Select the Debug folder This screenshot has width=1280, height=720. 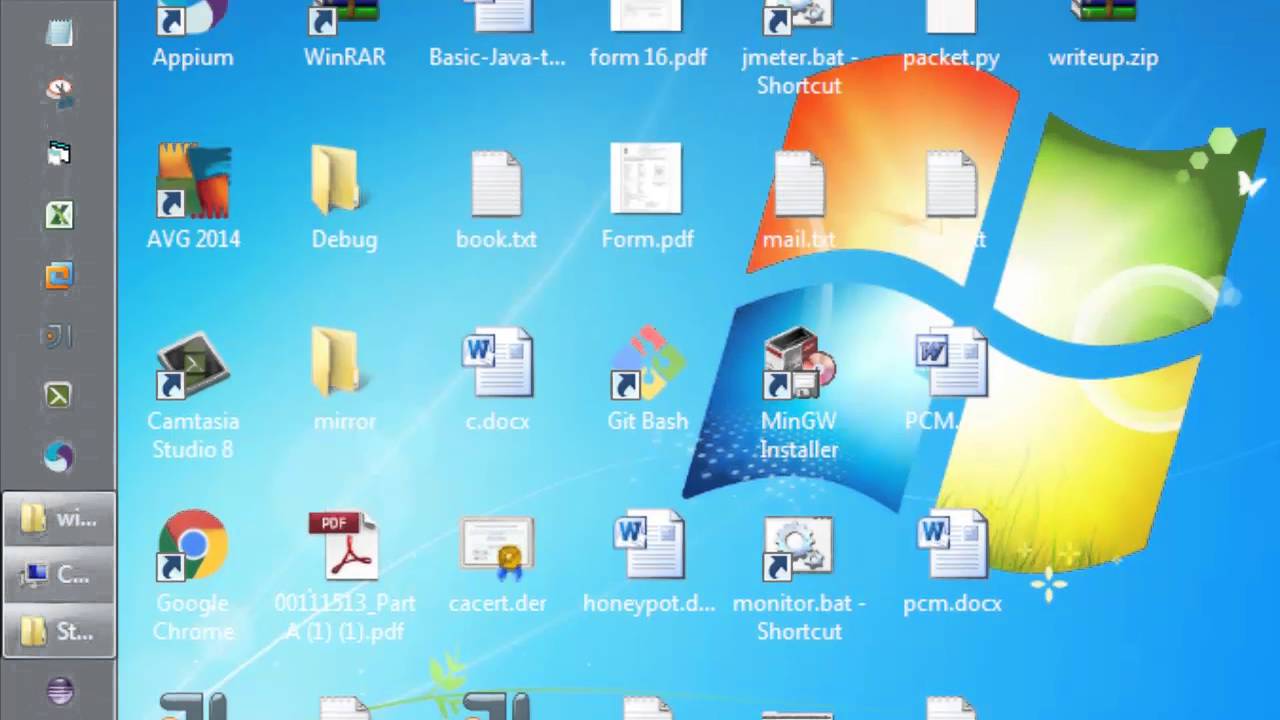[344, 198]
